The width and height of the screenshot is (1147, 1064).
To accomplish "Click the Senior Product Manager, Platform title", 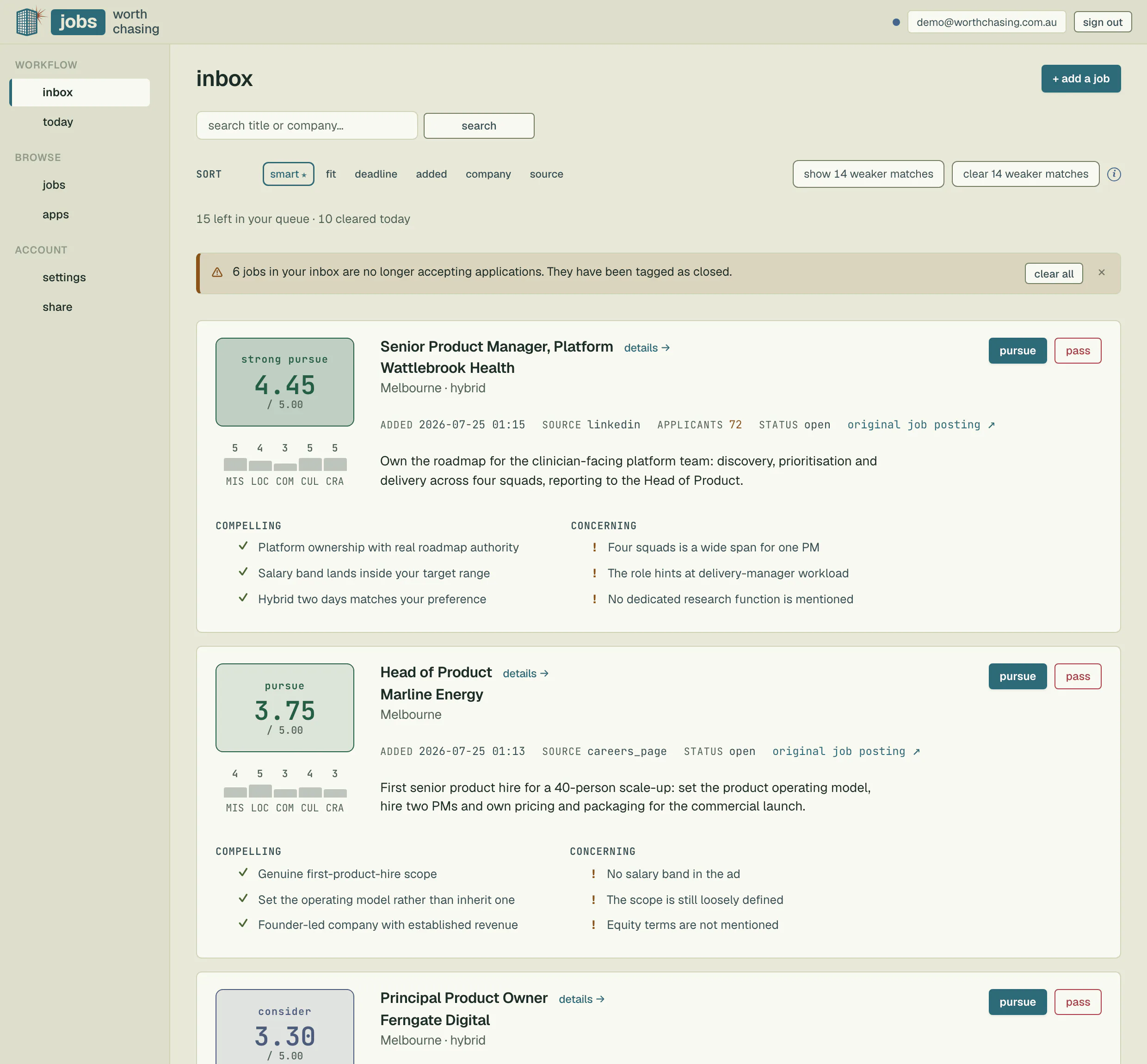I will [496, 346].
